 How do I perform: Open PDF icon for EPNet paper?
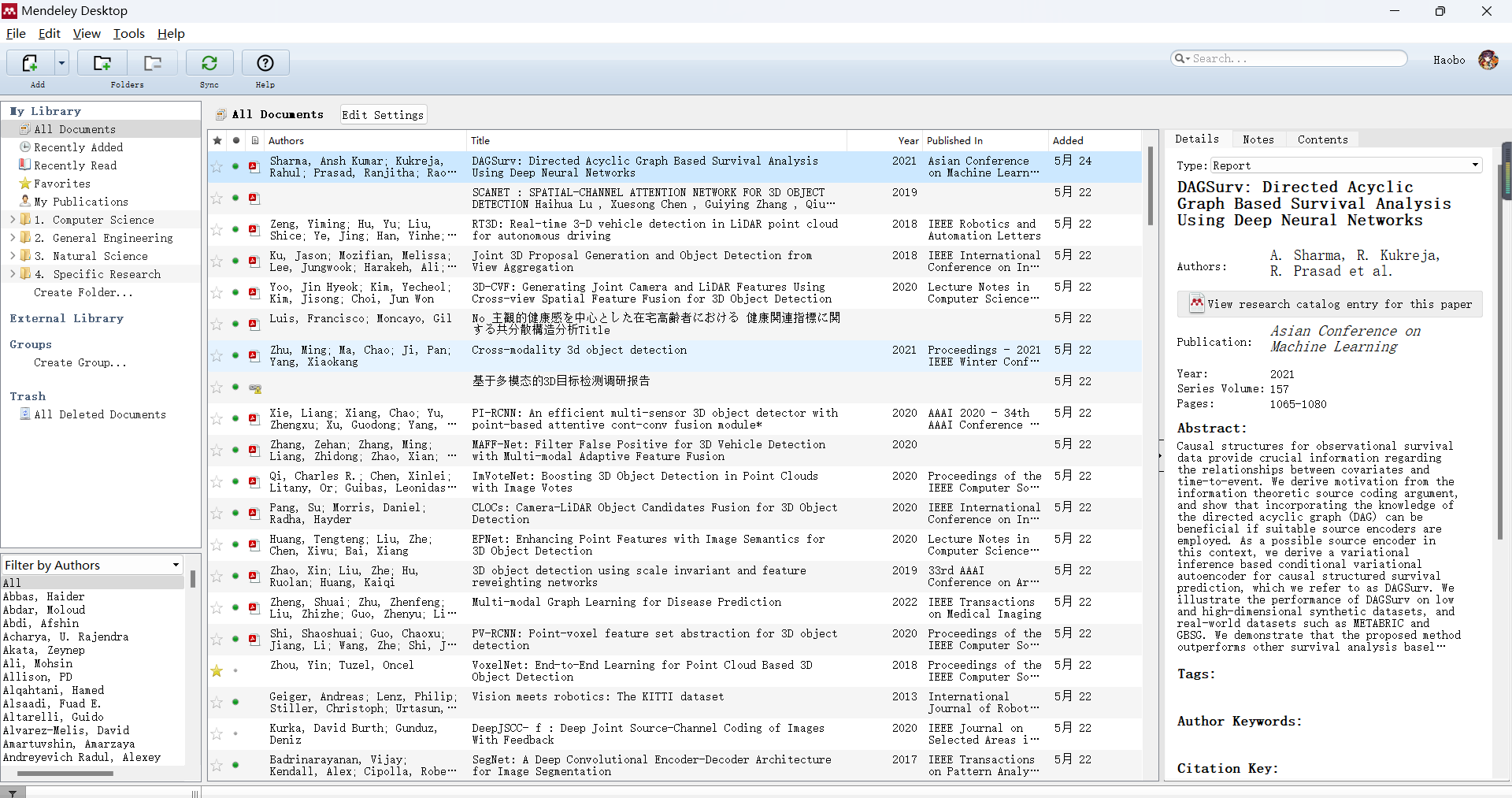[x=254, y=545]
